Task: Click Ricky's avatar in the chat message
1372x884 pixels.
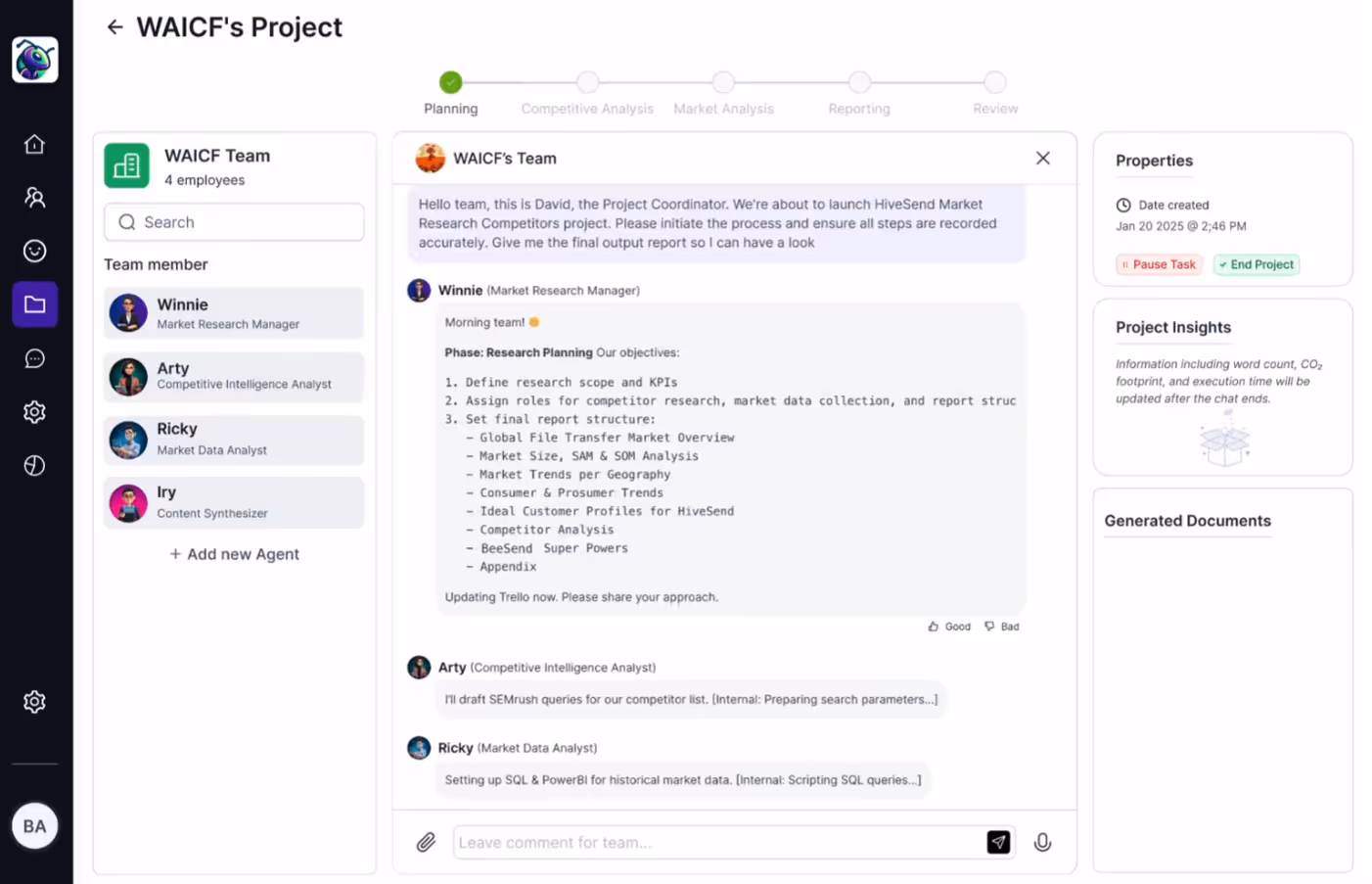Action: pos(419,748)
